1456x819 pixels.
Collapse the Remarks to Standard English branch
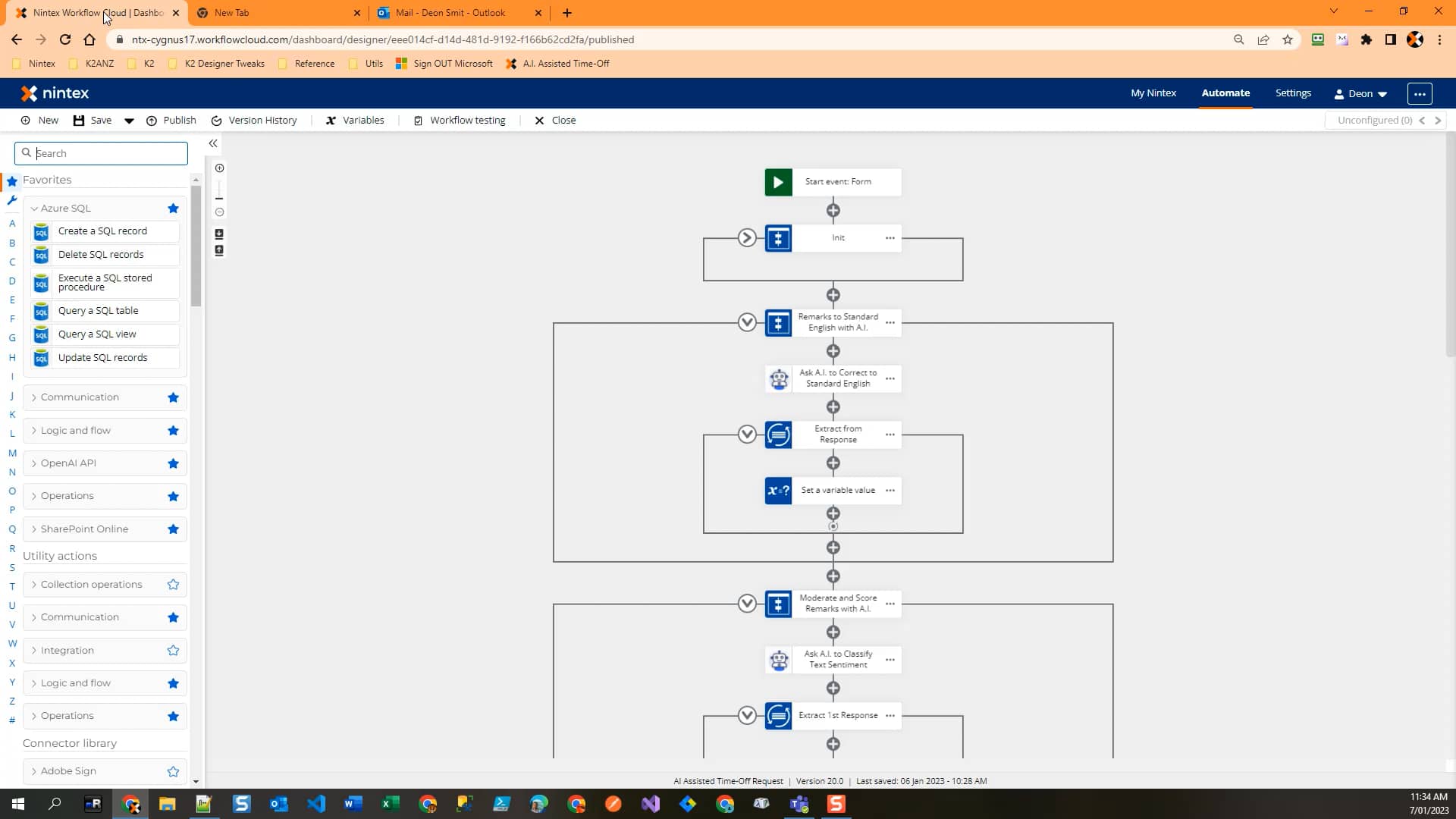coord(747,322)
